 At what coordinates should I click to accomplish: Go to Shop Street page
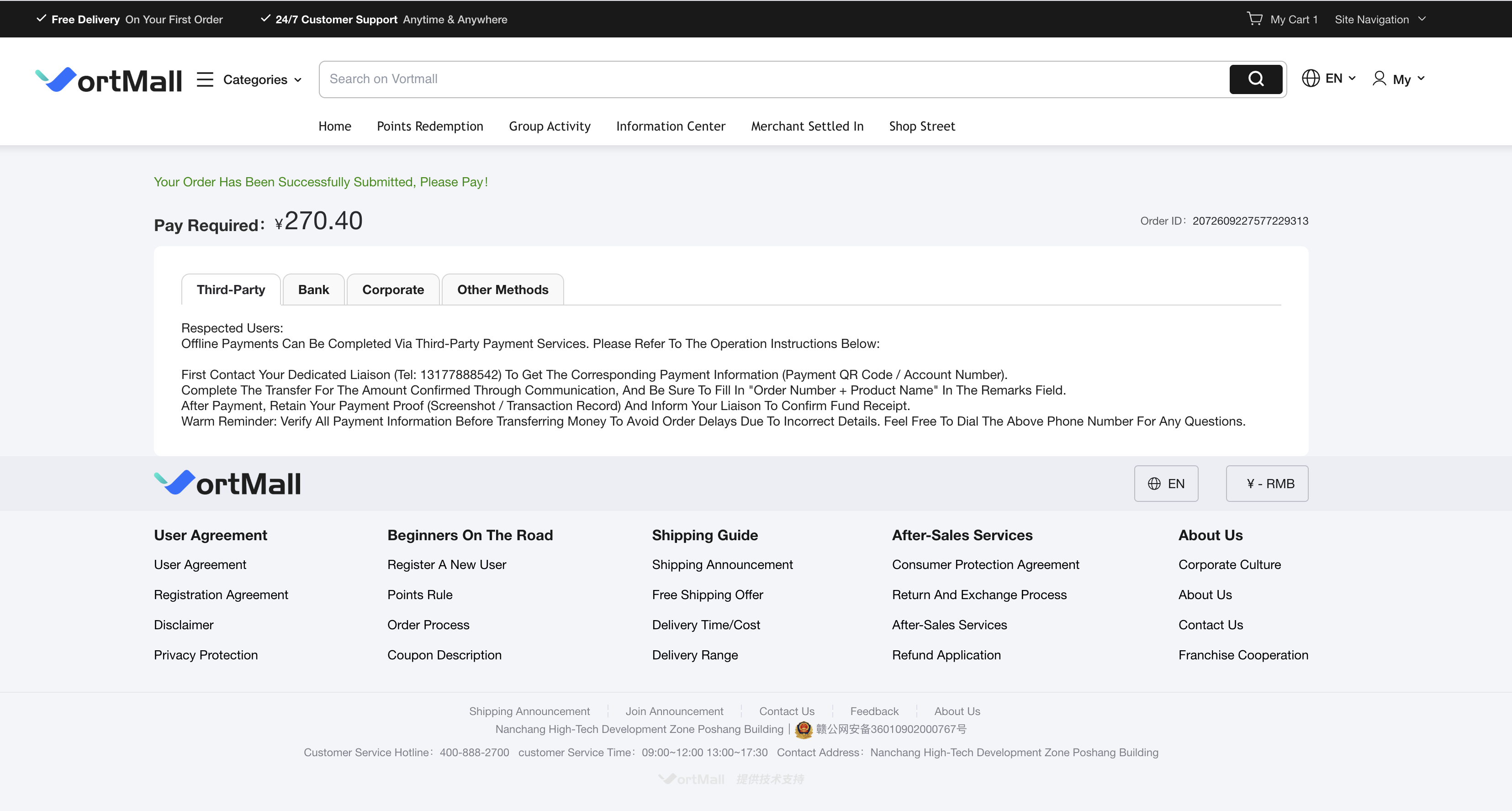(921, 126)
